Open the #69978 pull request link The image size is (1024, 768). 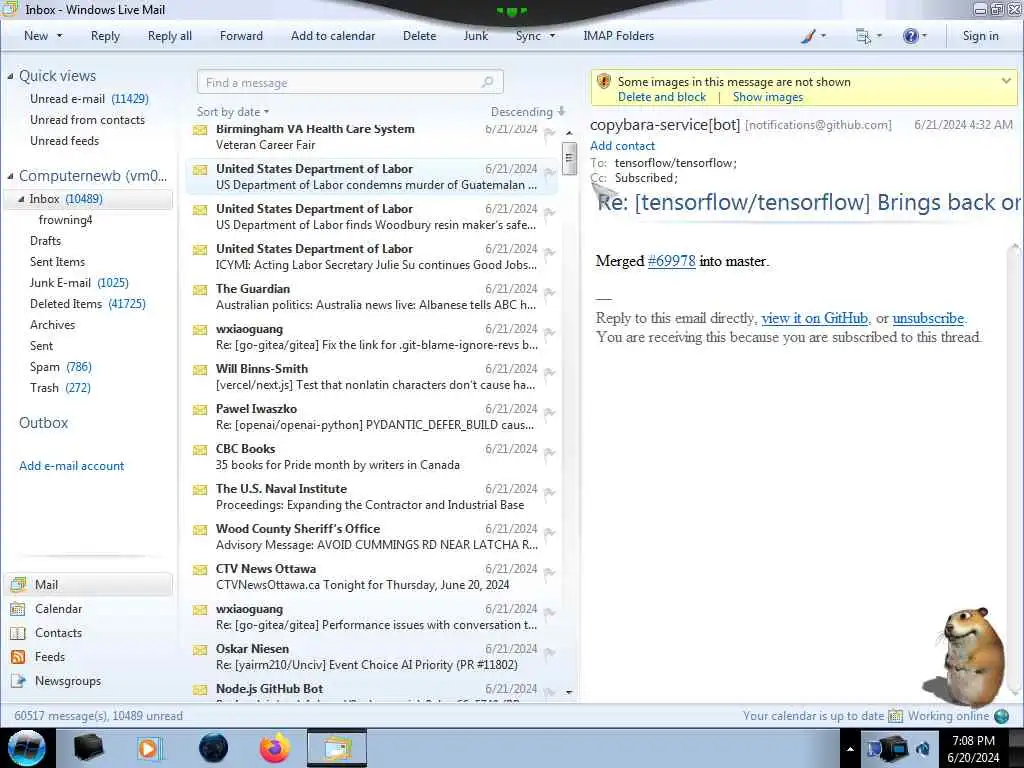tap(671, 261)
